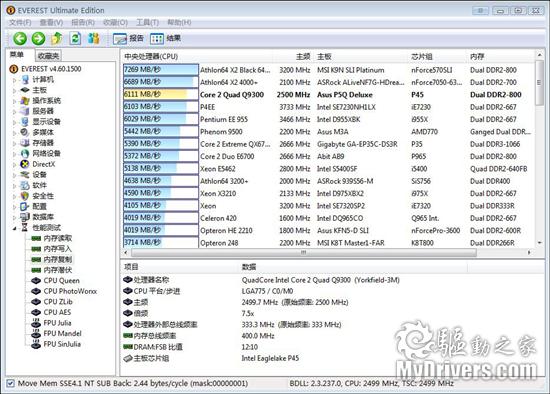Click the 7269 MB/秒 result bar
The image size is (550, 394).
pyautogui.click(x=161, y=69)
